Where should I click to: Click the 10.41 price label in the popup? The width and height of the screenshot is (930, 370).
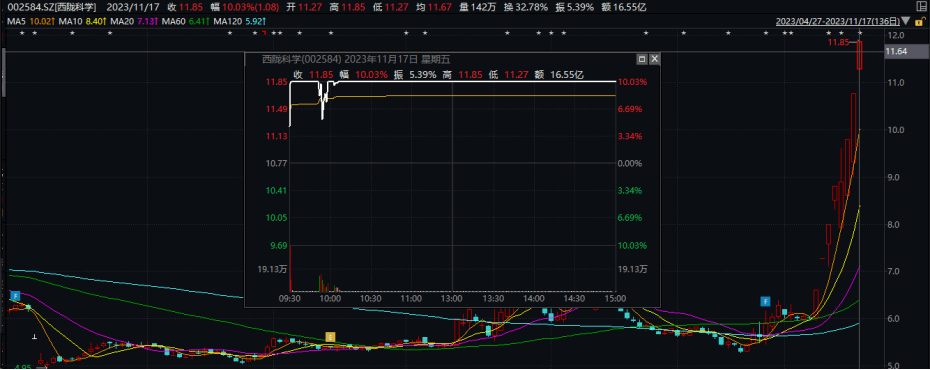(x=276, y=191)
